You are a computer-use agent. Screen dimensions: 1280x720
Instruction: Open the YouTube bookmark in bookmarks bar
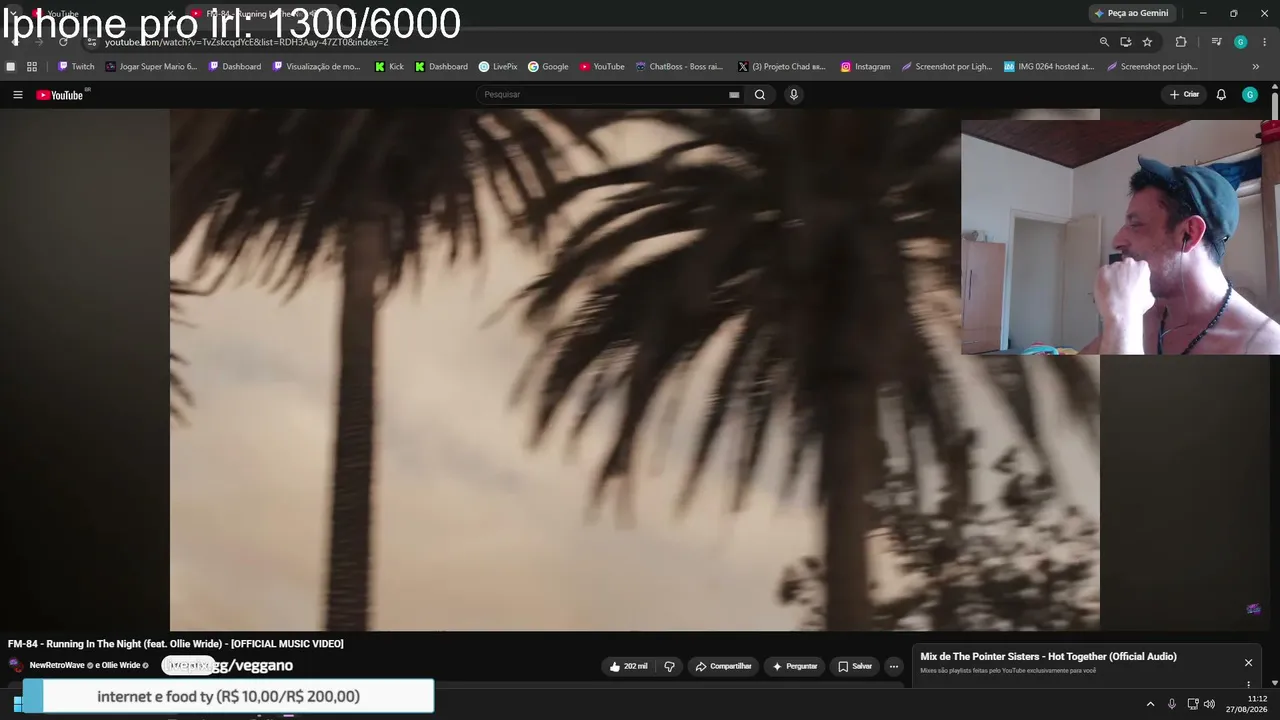(602, 67)
